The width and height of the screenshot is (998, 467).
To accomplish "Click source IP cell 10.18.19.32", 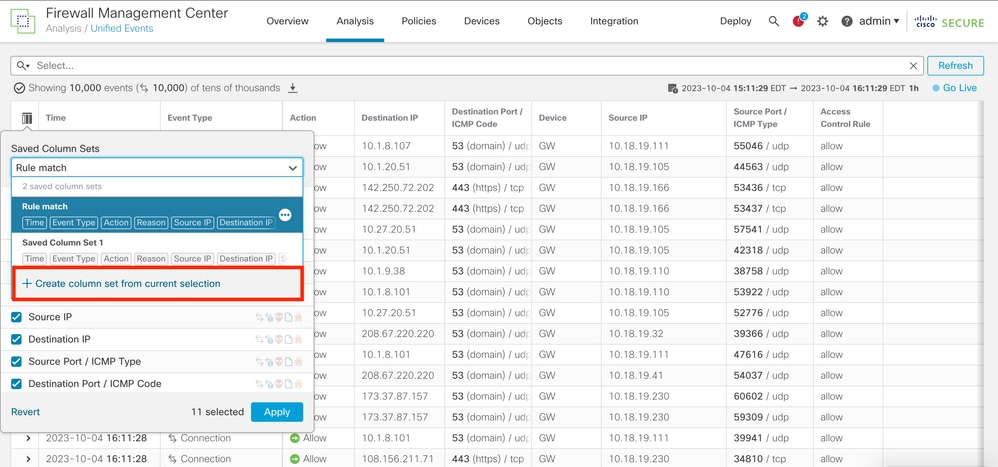I will click(x=636, y=333).
